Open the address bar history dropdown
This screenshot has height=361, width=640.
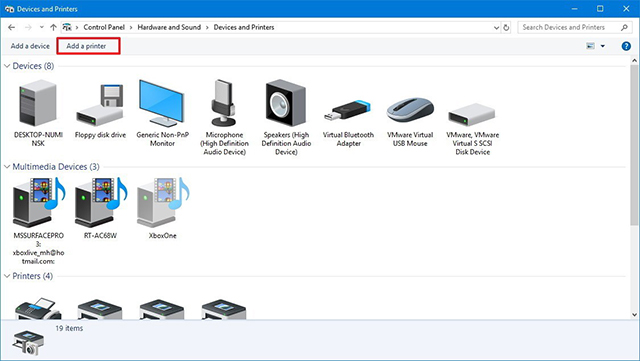[x=496, y=28]
